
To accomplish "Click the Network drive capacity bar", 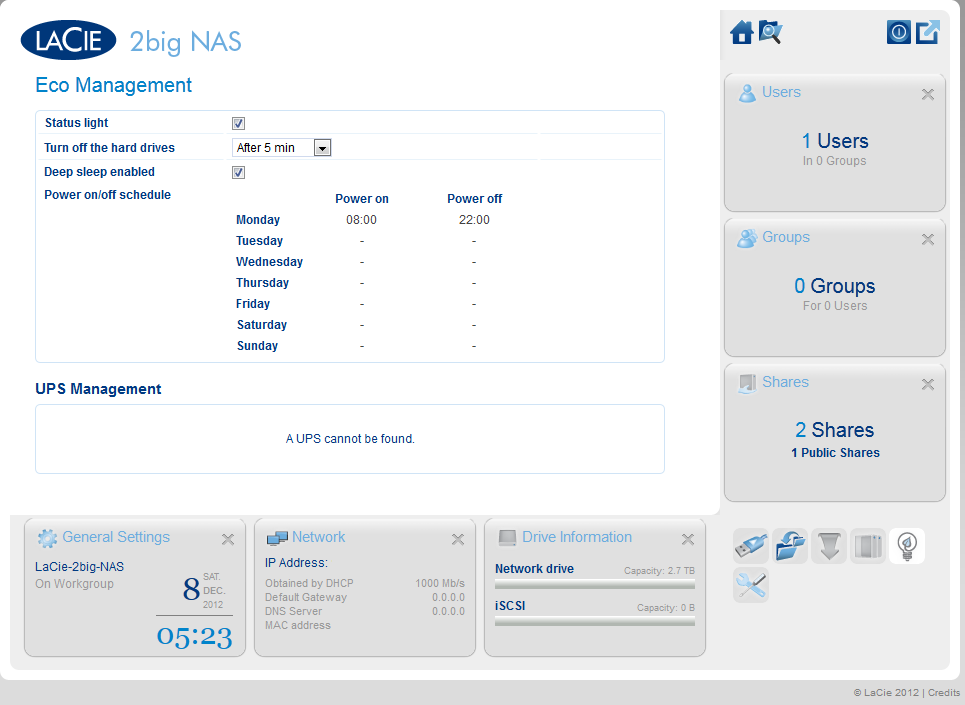I will 595,584.
